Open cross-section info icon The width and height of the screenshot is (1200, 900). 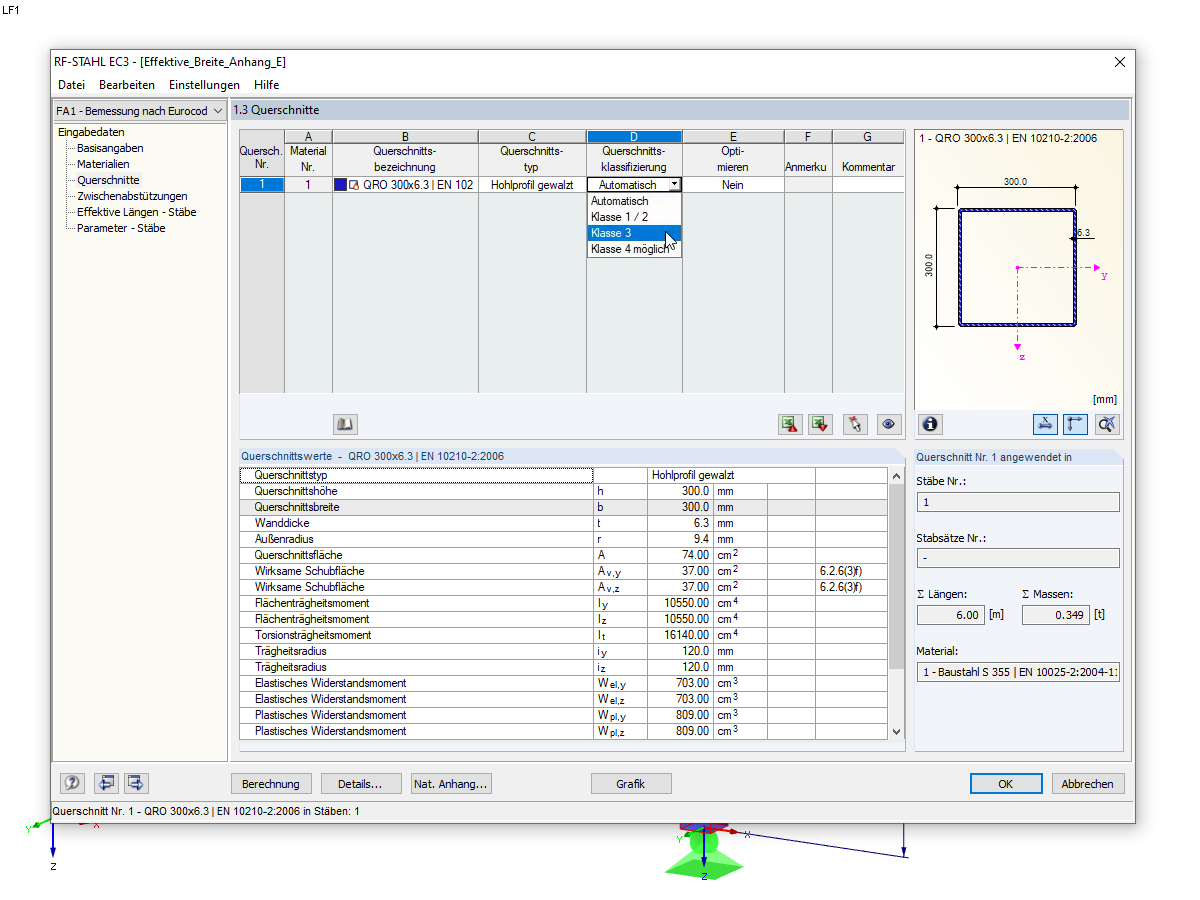(x=931, y=424)
